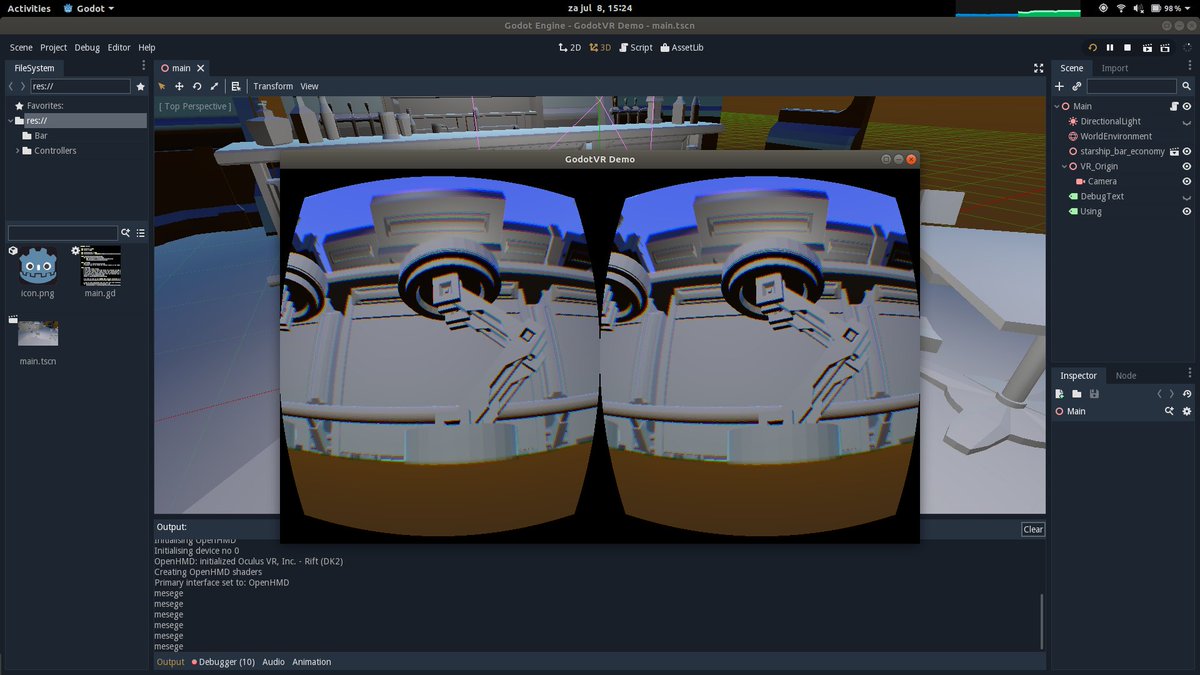The height and width of the screenshot is (675, 1200).
Task: Select the Scale mode tool in viewport toolbar
Action: click(x=214, y=86)
